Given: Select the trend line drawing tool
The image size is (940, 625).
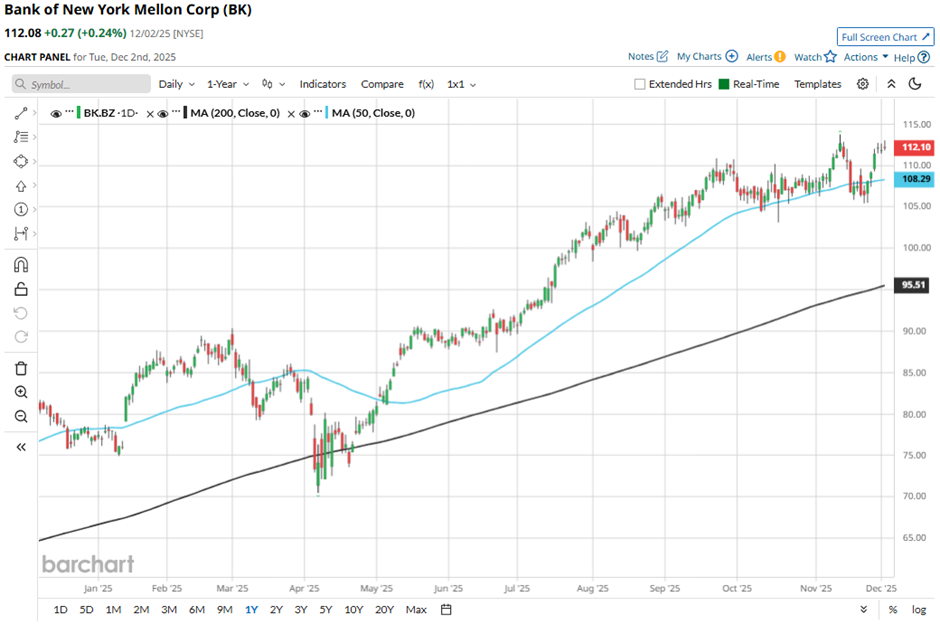Looking at the screenshot, I should point(21,114).
